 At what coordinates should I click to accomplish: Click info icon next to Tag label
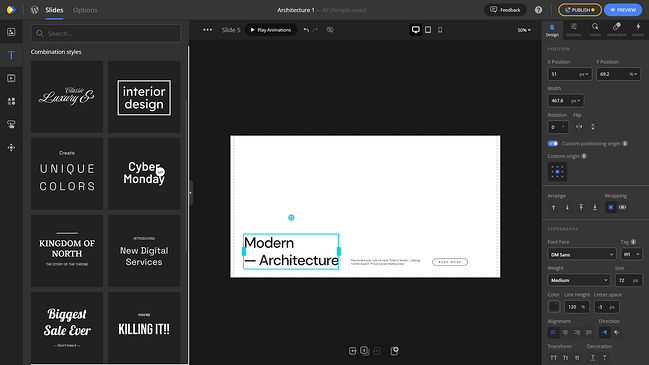point(633,242)
